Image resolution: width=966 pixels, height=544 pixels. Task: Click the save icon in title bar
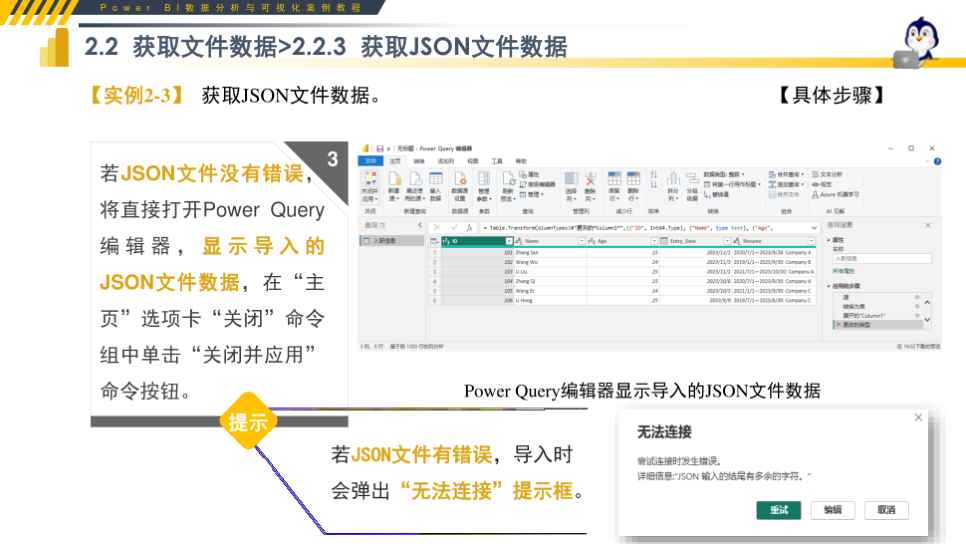click(x=380, y=148)
